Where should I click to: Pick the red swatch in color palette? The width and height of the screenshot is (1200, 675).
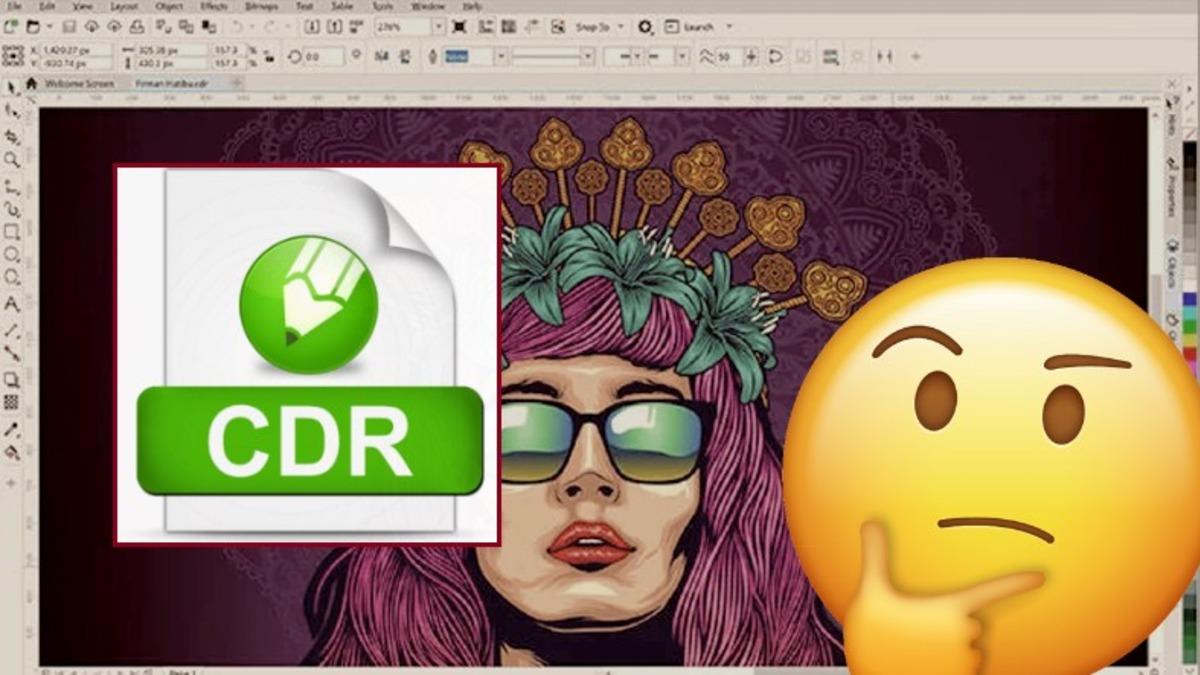1190,354
